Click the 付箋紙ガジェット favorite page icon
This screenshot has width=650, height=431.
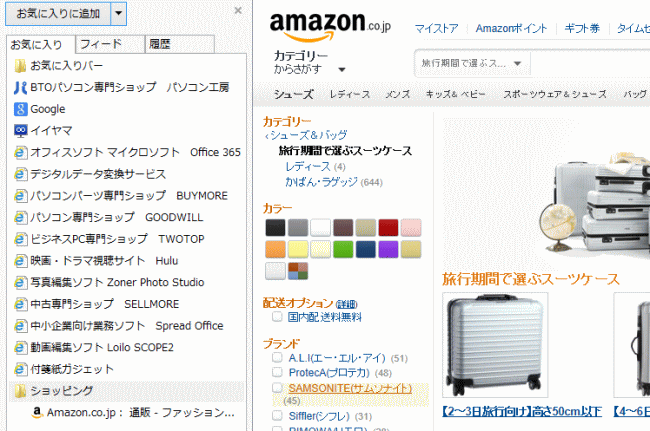click(20, 369)
